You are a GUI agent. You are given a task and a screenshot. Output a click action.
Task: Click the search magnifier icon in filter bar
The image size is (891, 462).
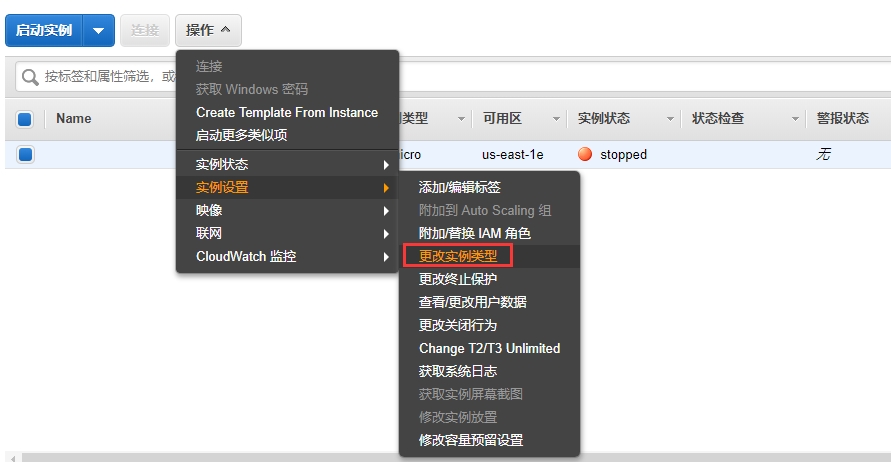pyautogui.click(x=30, y=77)
